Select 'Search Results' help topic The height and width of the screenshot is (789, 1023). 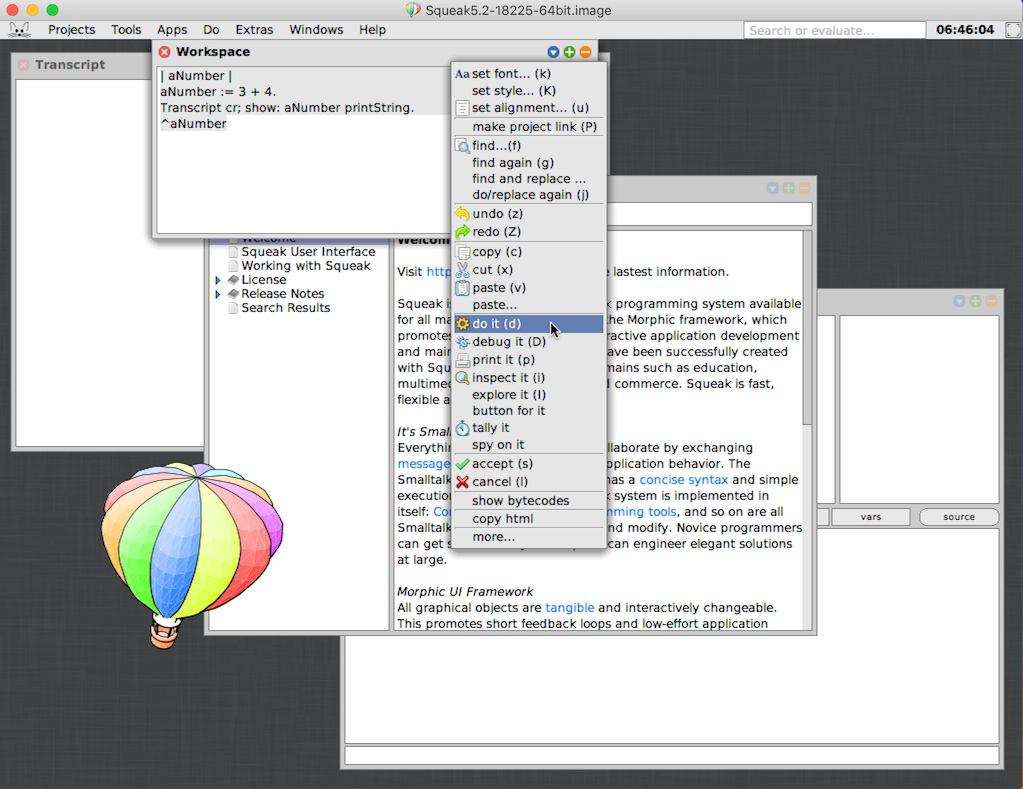[286, 308]
